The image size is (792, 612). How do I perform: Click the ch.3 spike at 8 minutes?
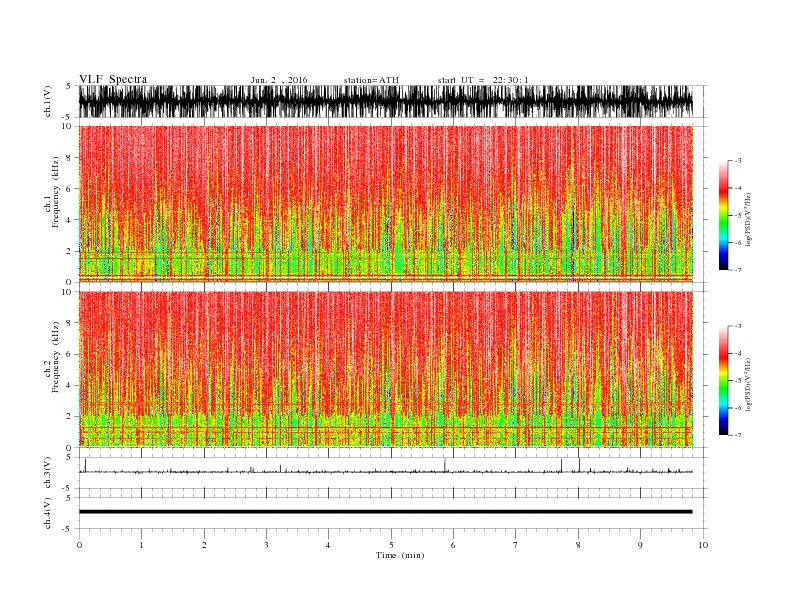579,465
